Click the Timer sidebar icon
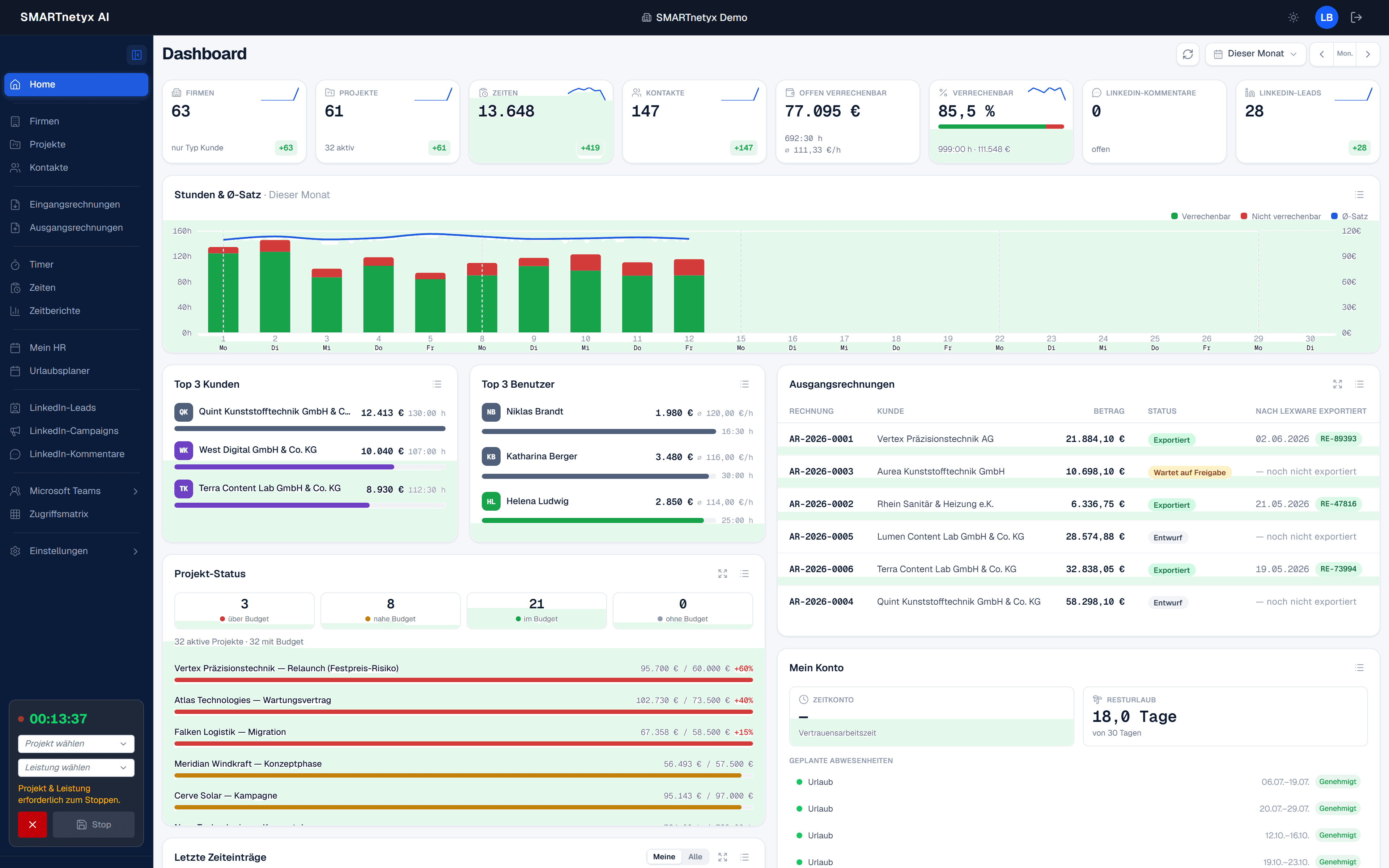 pyautogui.click(x=16, y=265)
